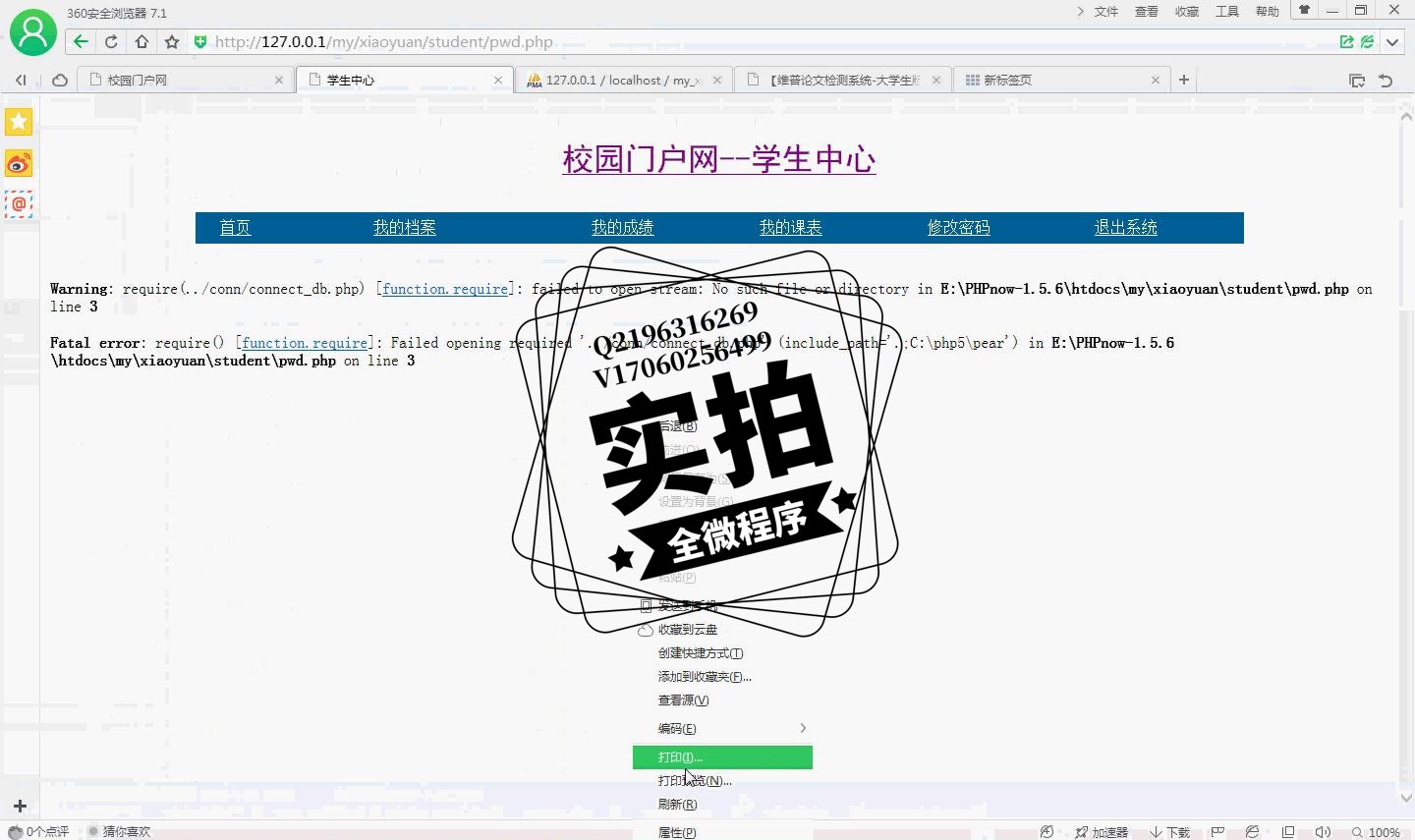Restore closed tab with undo icon
1415x840 pixels.
(1387, 81)
